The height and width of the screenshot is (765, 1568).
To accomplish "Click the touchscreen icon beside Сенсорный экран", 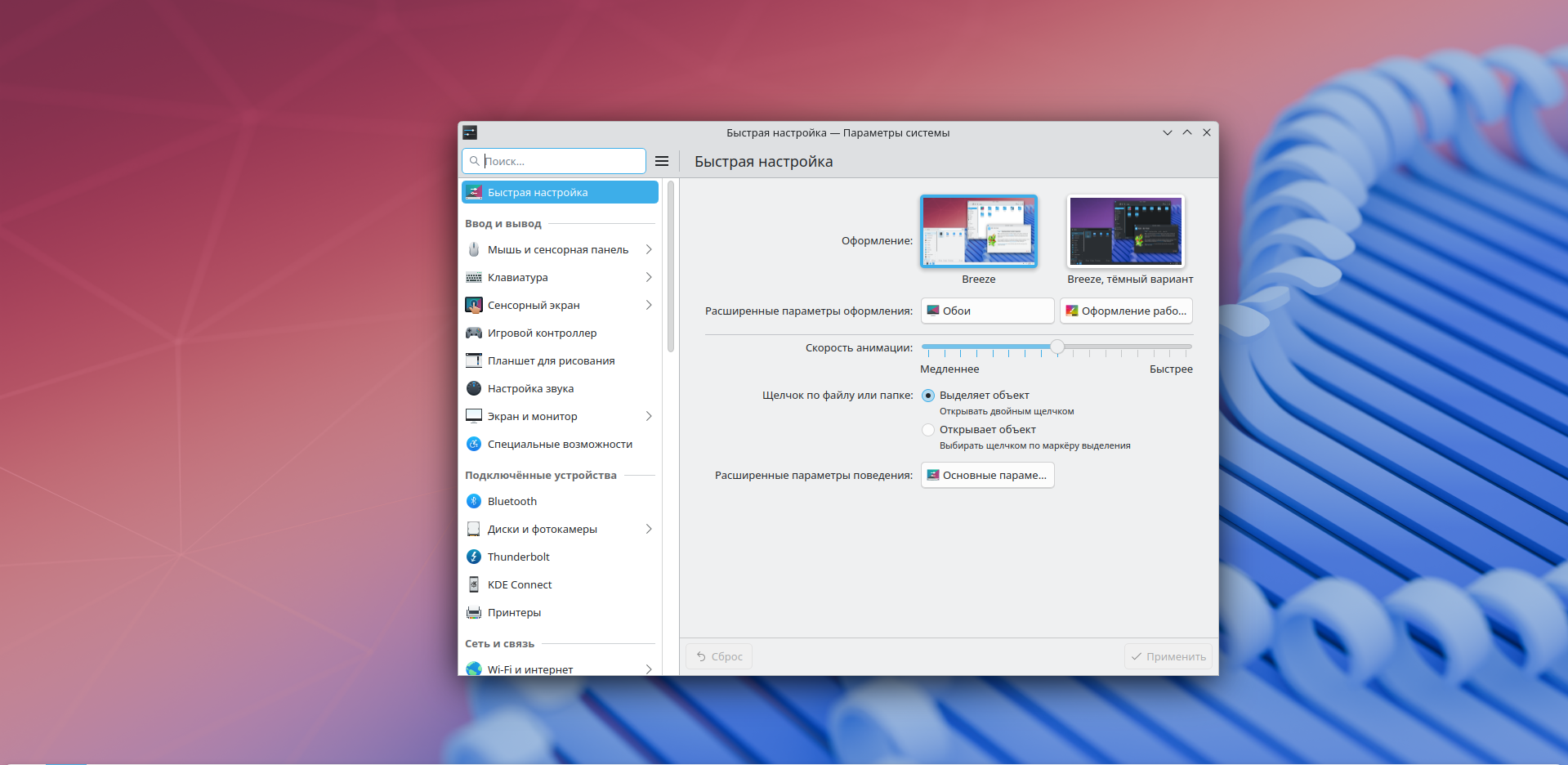I will 474,305.
